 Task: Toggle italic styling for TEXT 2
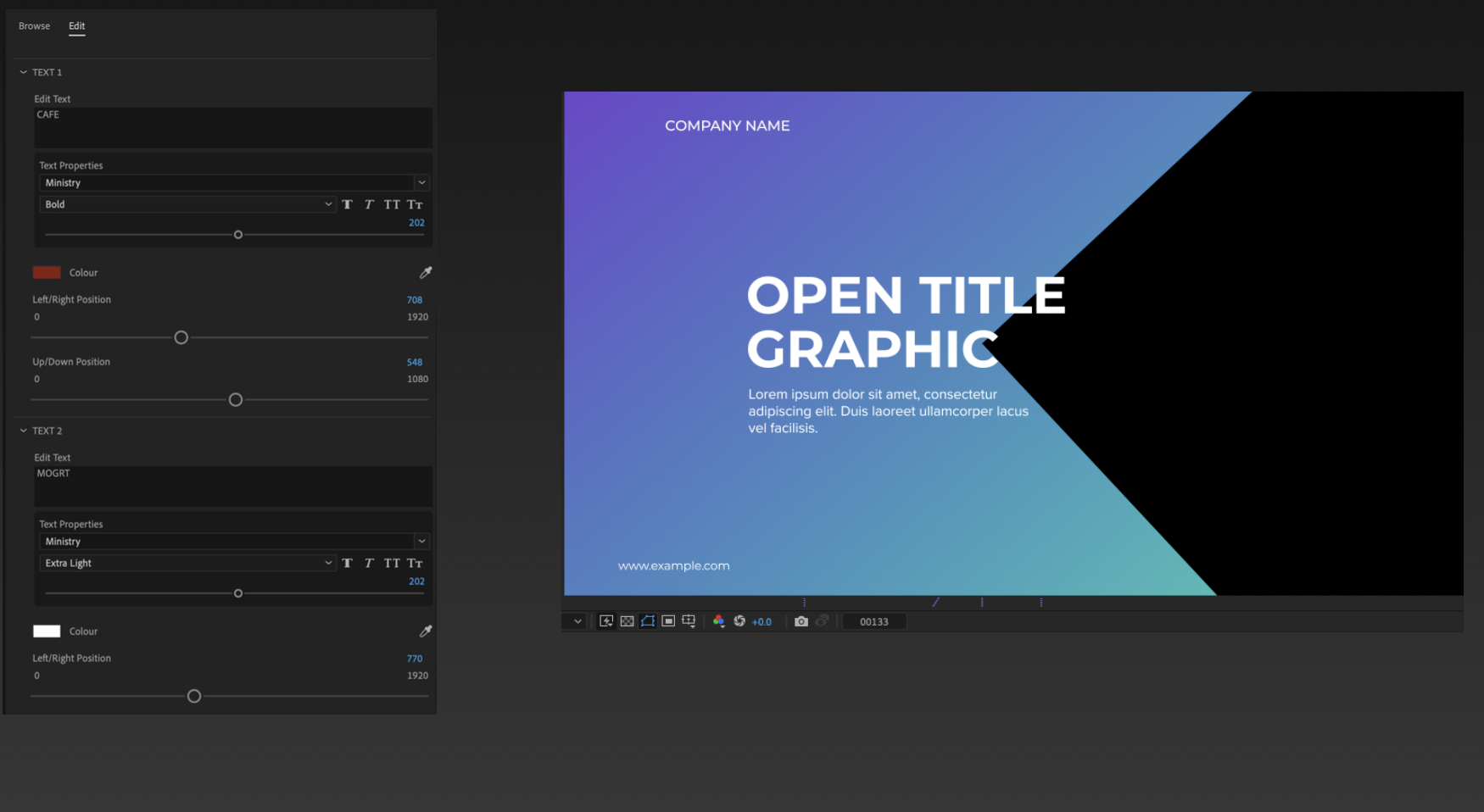[x=369, y=563]
